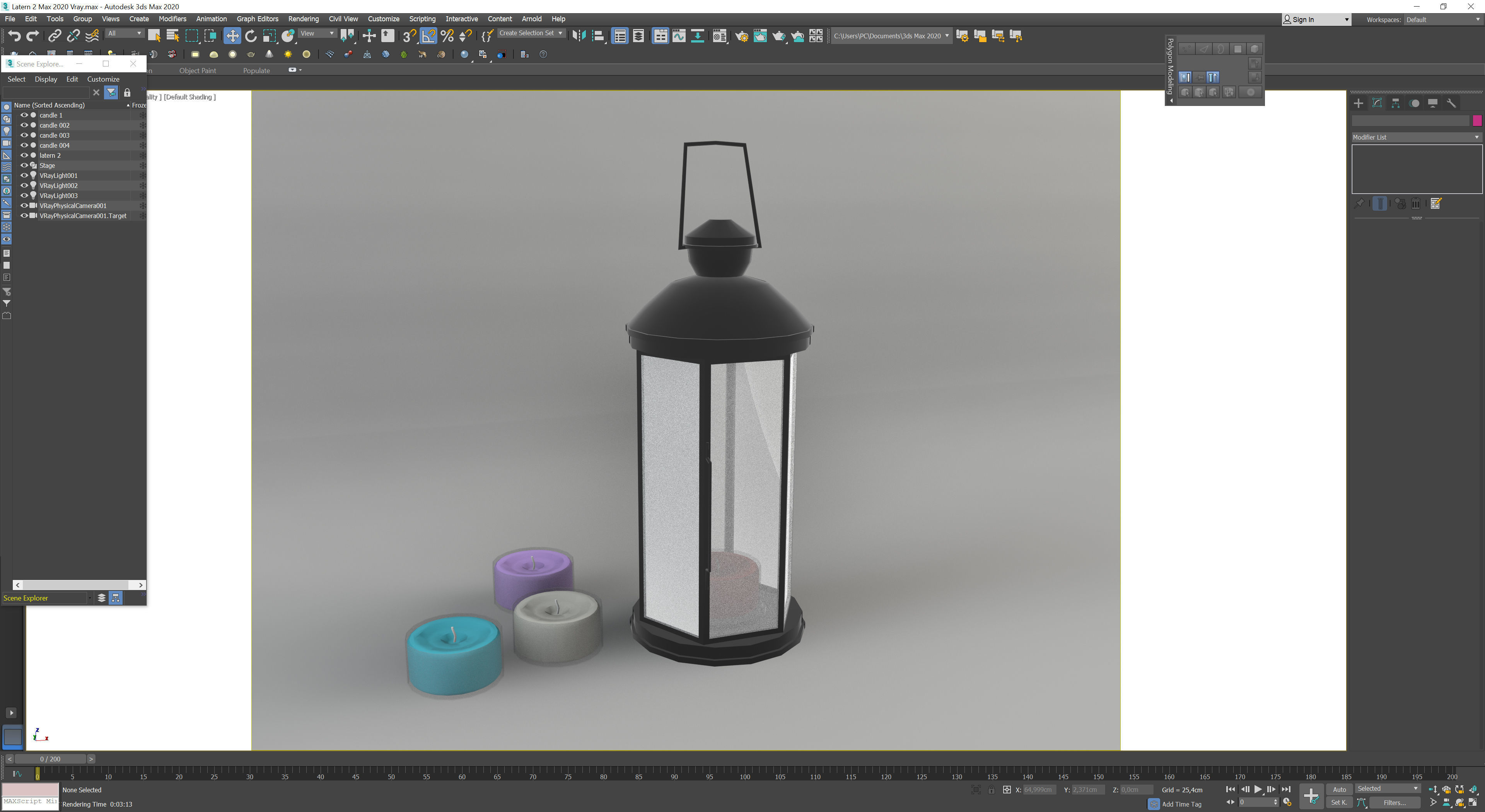Open the Rendering menu
This screenshot has height=812, width=1485.
point(303,19)
